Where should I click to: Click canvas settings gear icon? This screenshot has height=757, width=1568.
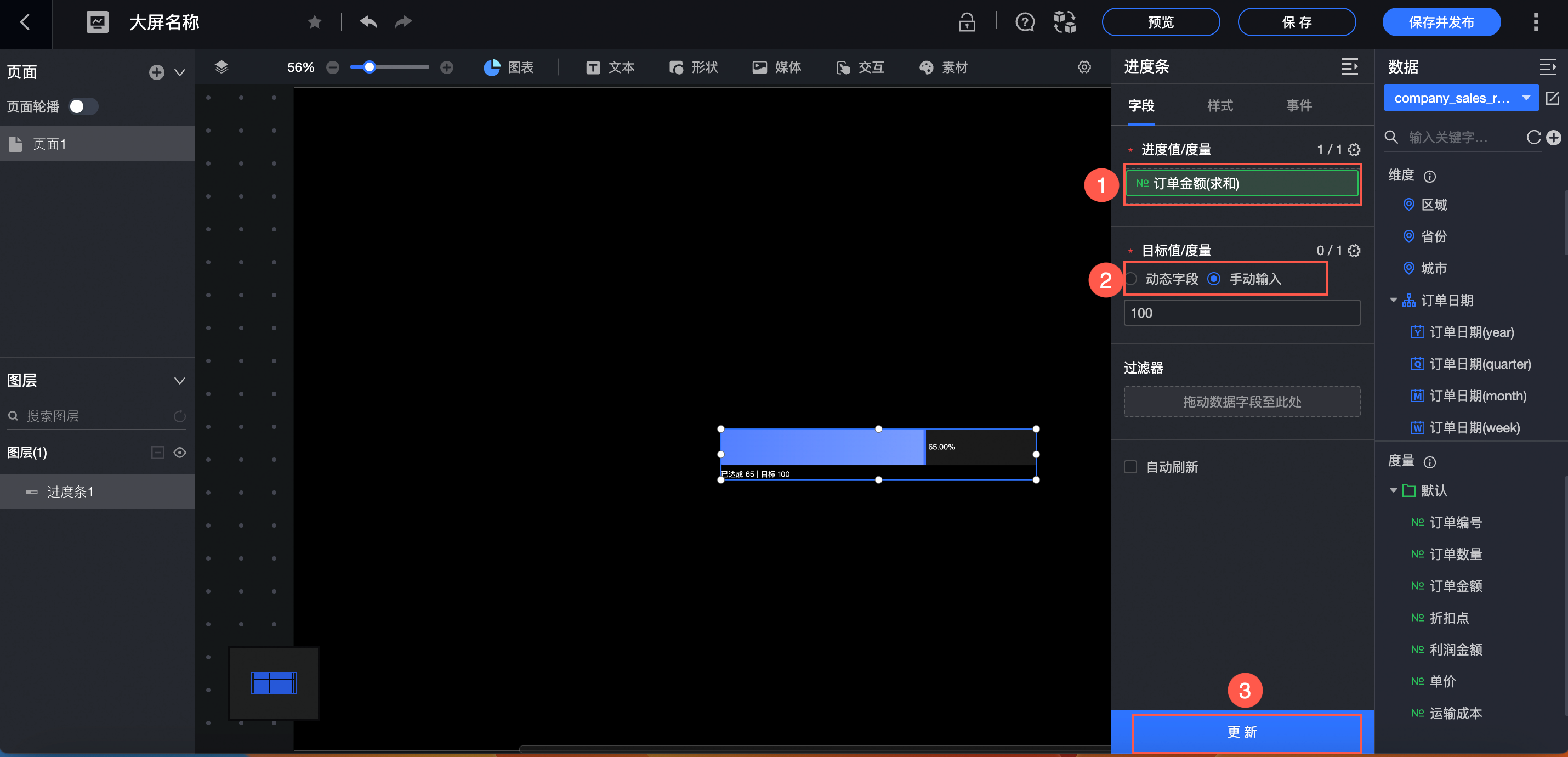[1084, 67]
